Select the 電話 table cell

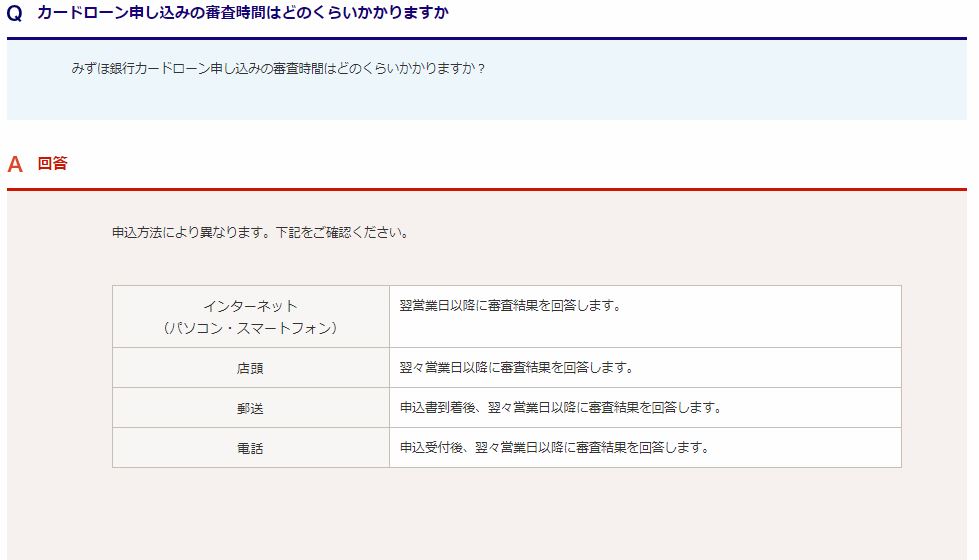250,448
